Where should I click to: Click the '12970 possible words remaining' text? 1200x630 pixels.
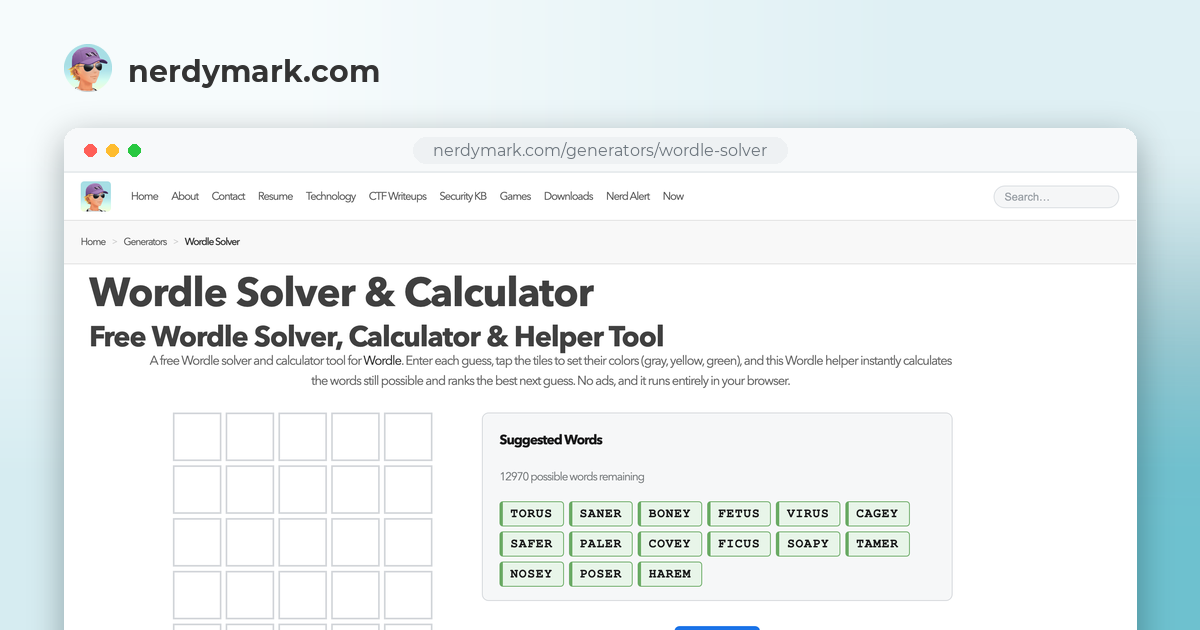pos(572,477)
